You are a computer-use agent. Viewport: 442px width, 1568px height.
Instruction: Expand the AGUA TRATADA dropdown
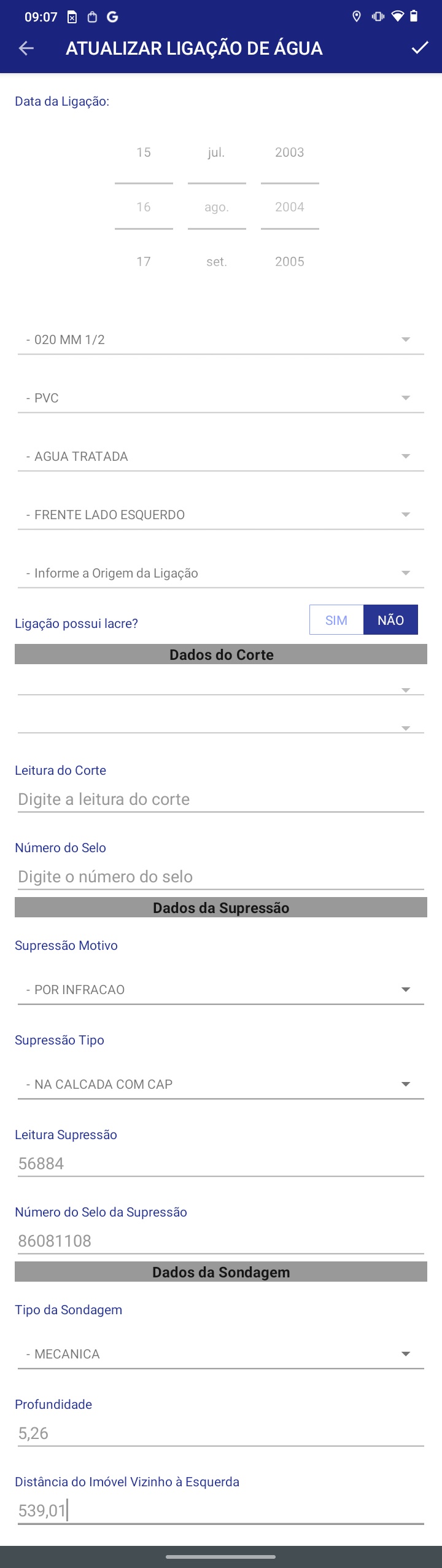pyautogui.click(x=221, y=457)
